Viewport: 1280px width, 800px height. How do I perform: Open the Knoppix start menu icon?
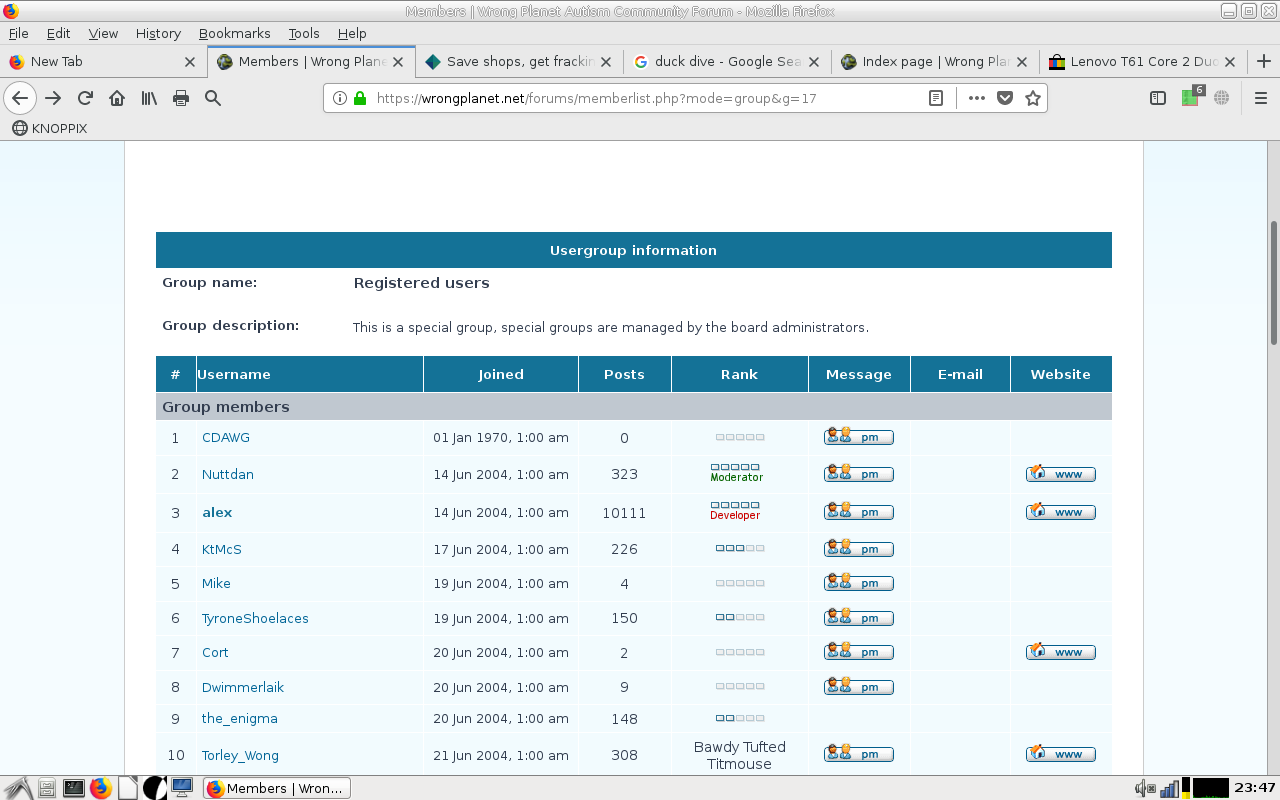click(16, 788)
